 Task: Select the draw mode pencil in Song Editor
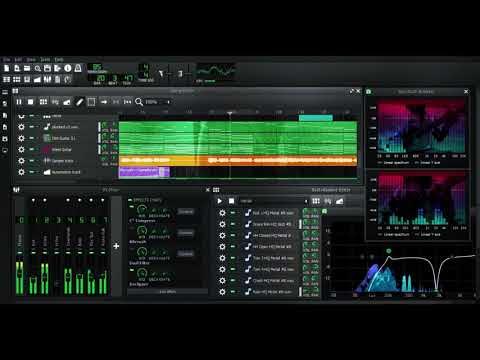[x=79, y=102]
